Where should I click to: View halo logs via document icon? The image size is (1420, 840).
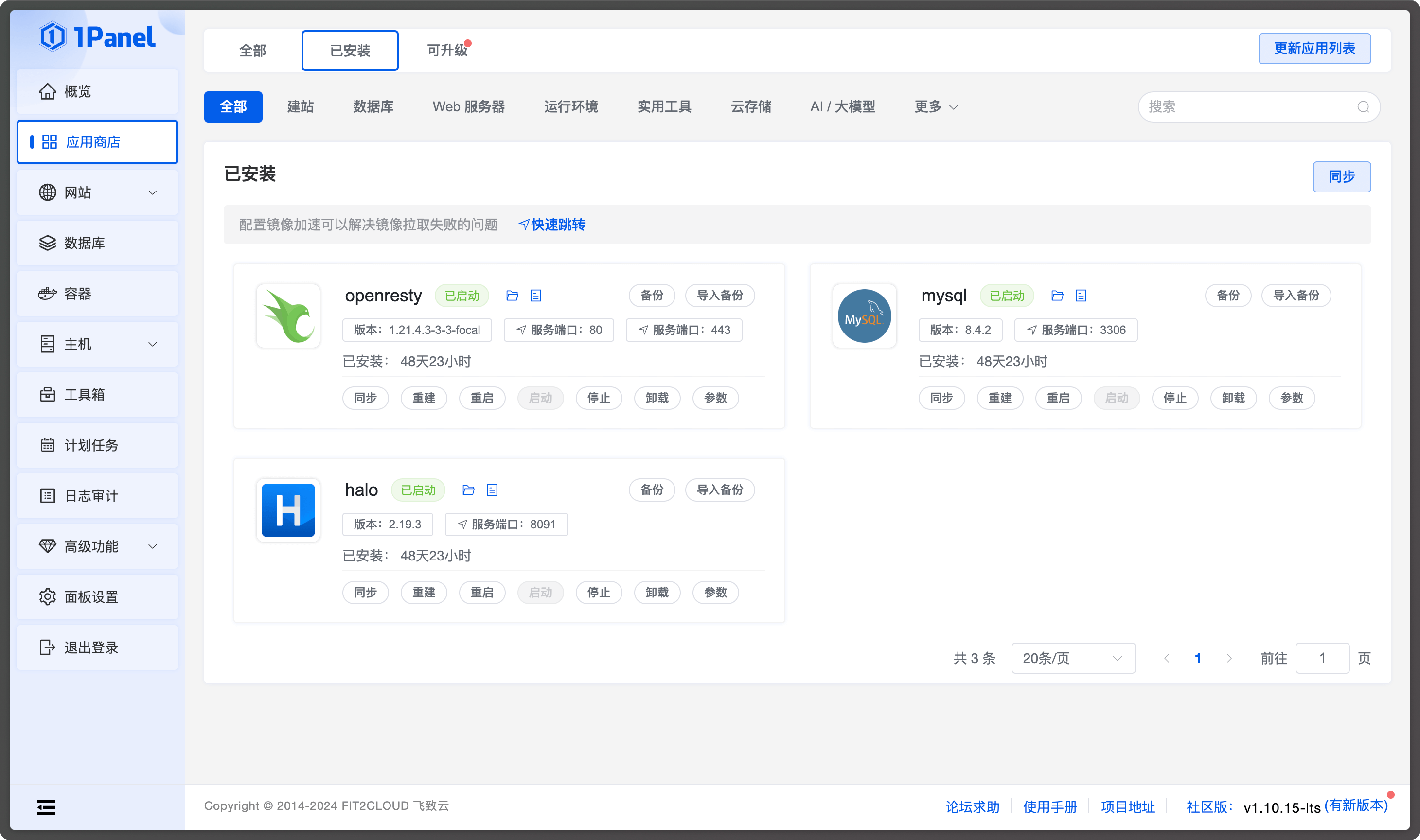point(492,490)
